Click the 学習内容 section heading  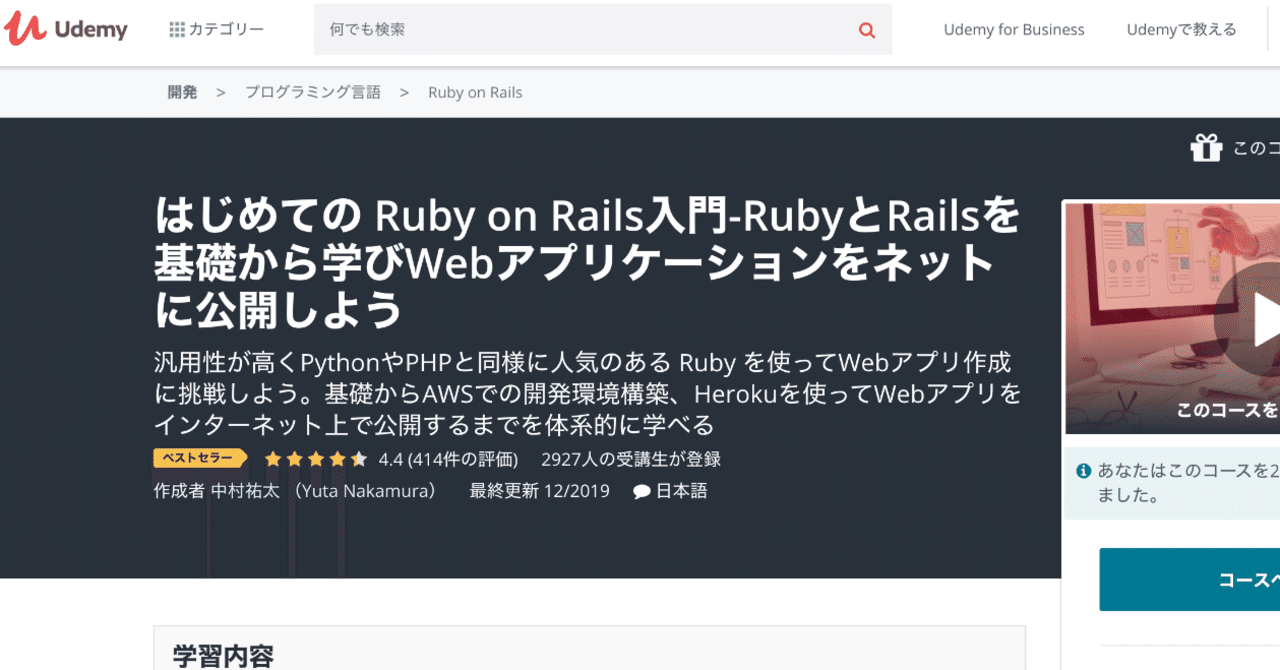223,656
